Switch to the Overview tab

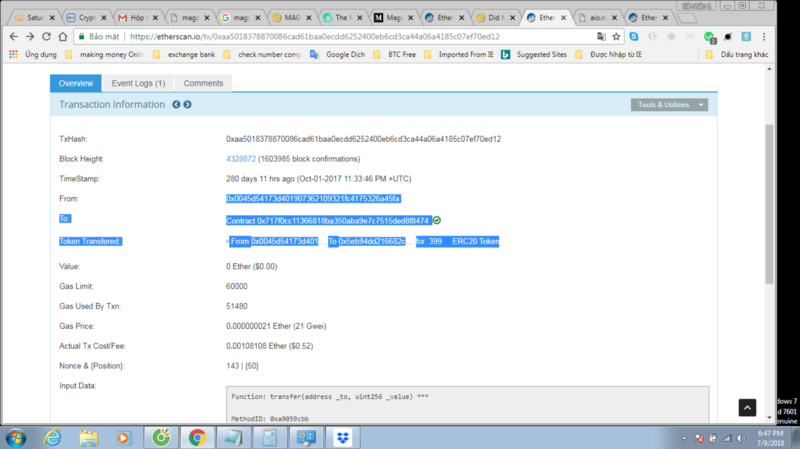pyautogui.click(x=76, y=83)
